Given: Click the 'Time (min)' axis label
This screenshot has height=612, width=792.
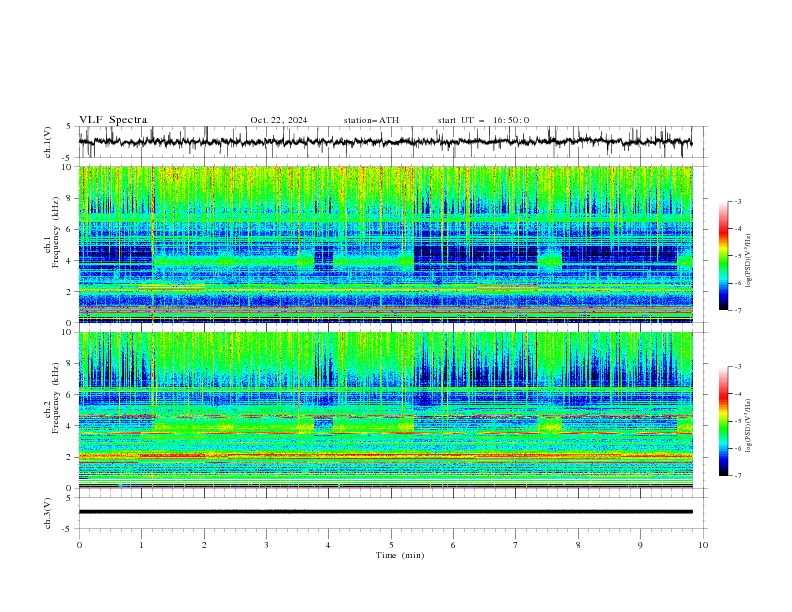Looking at the screenshot, I should click(x=400, y=555).
